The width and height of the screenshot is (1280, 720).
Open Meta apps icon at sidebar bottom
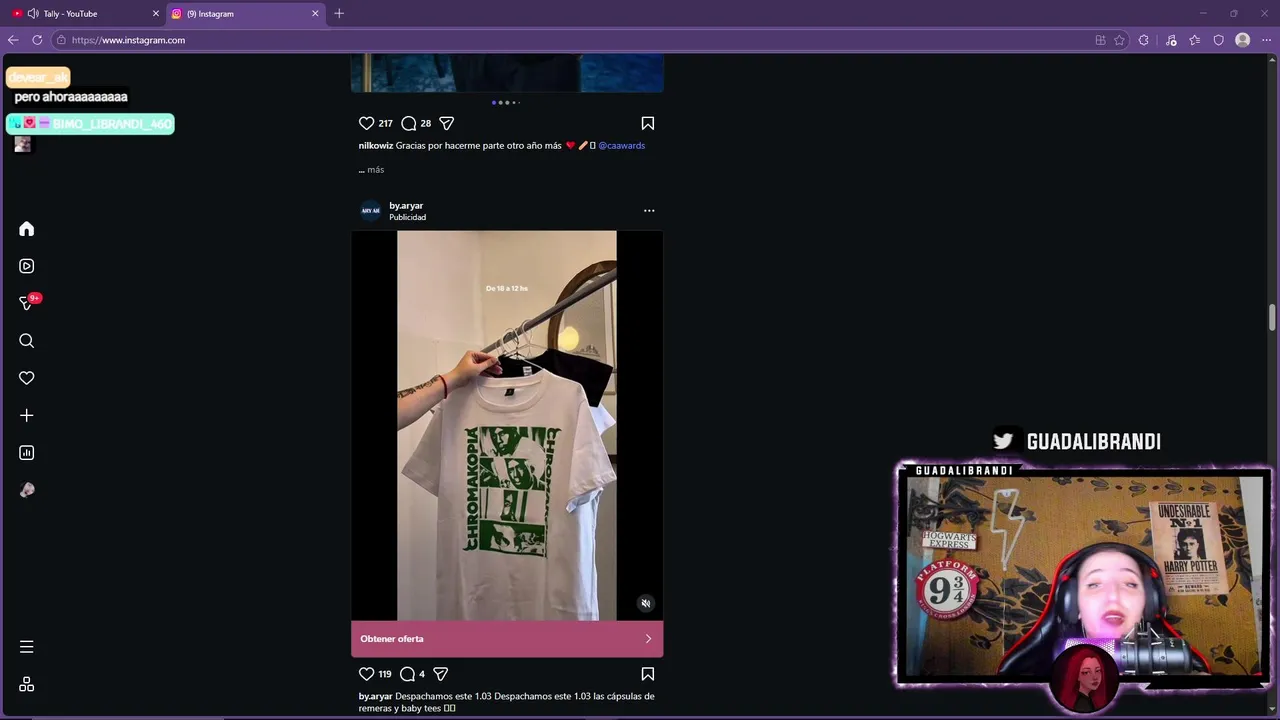27,684
